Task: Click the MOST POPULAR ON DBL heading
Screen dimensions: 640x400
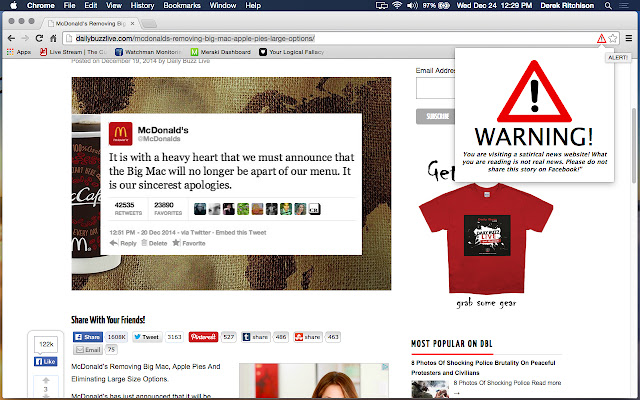Action: click(452, 344)
